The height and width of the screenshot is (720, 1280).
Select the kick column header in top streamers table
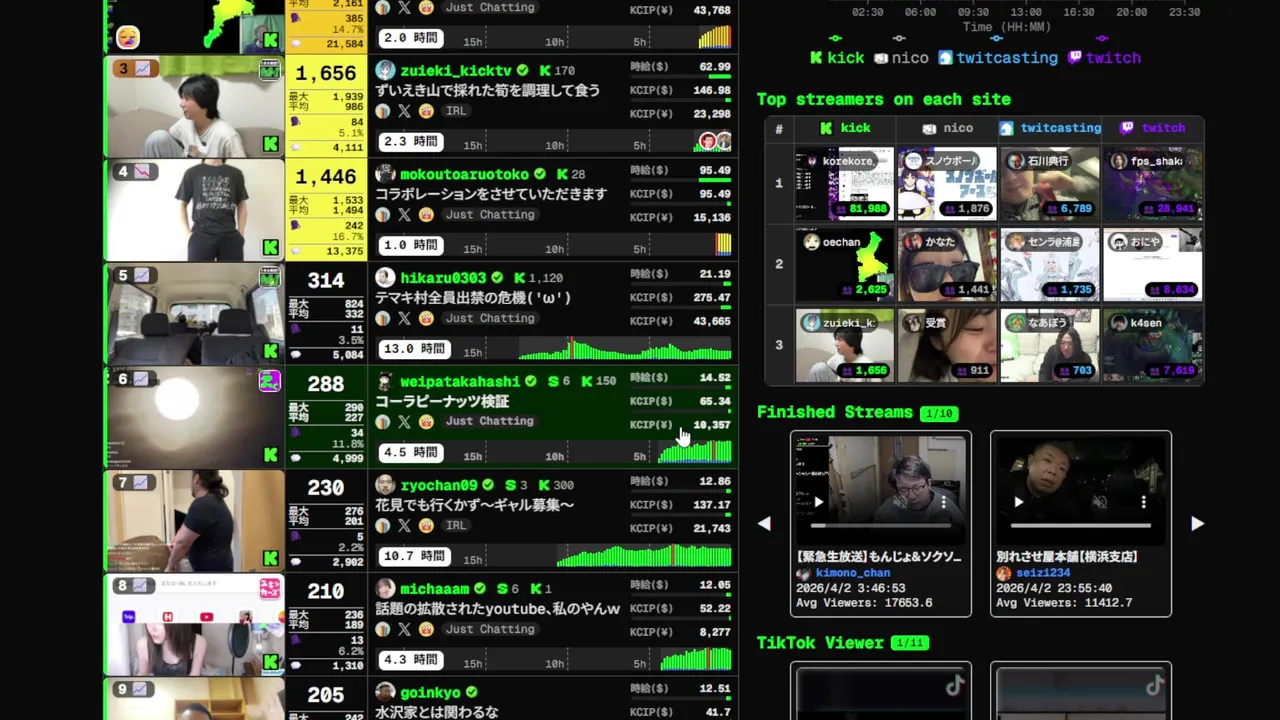pos(845,128)
